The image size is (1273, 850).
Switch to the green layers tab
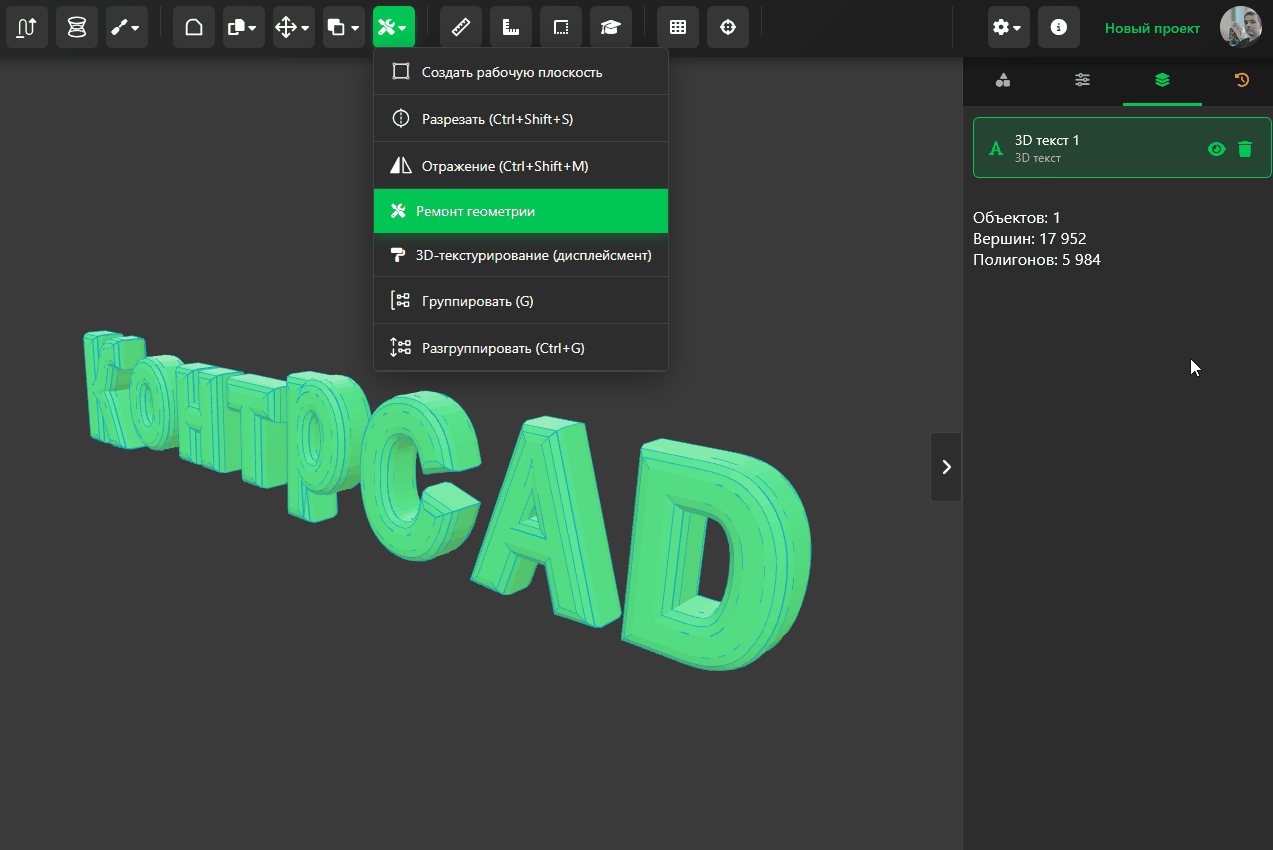(1162, 81)
